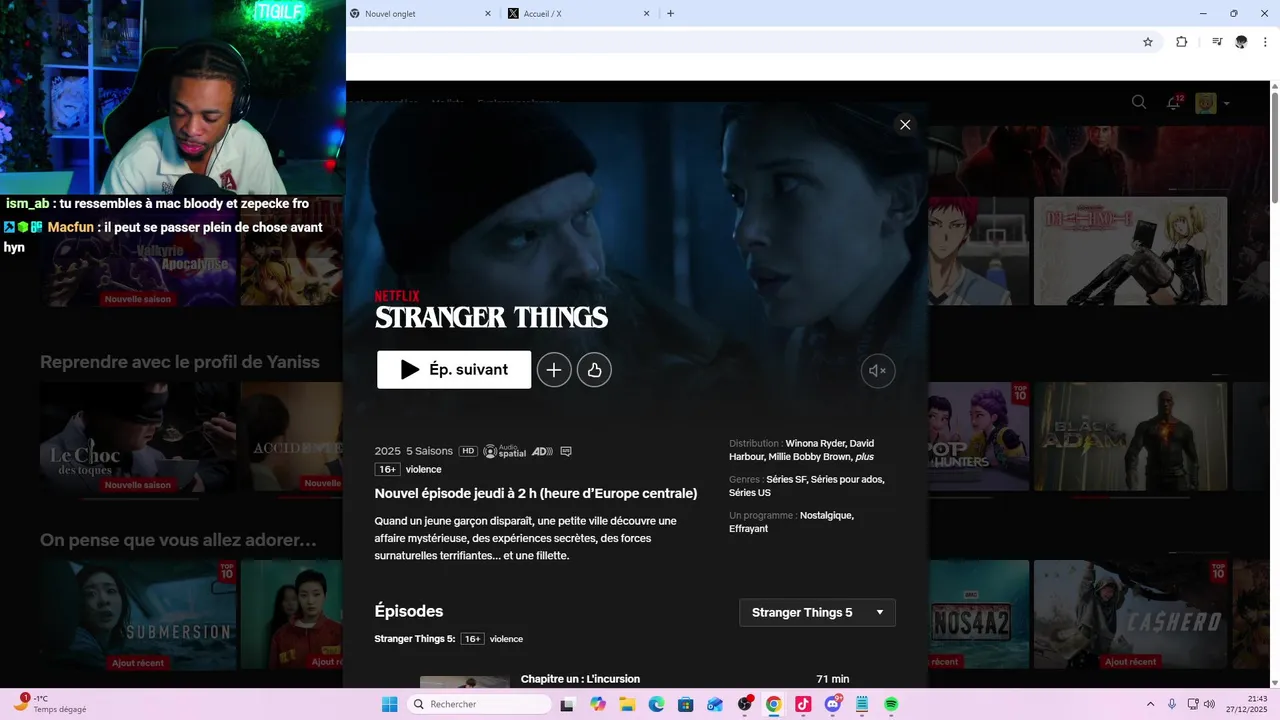Open the Stranger Things 5 season dropdown
The image size is (1280, 720).
pos(817,612)
